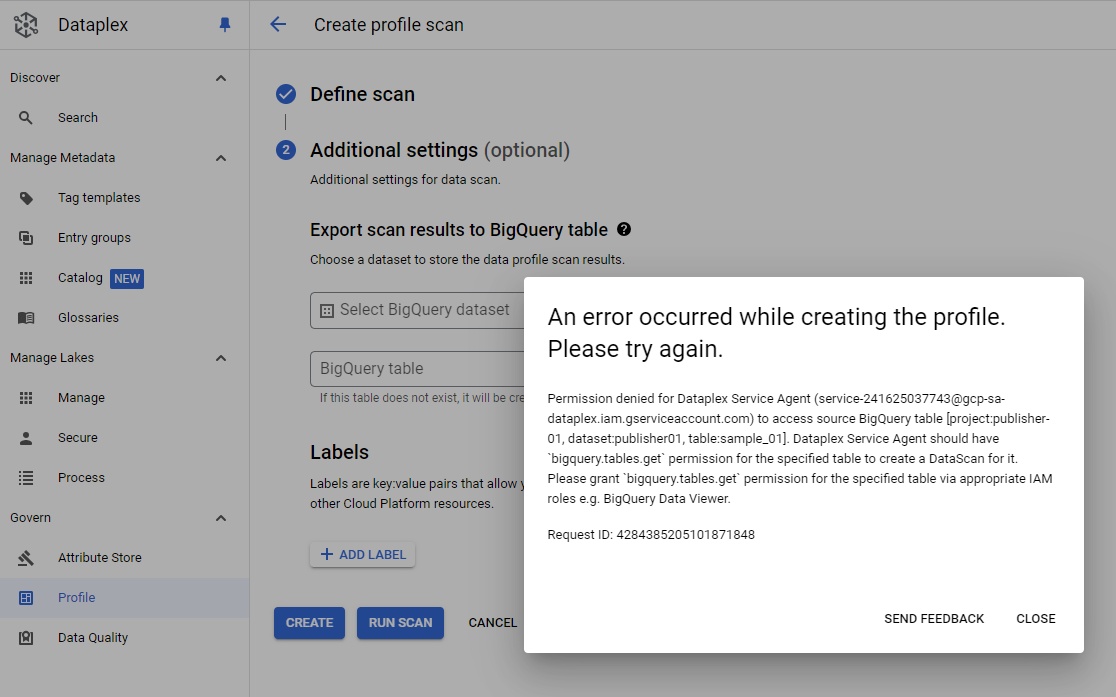Click the Dataplex title text
The width and height of the screenshot is (1116, 697).
click(x=93, y=25)
